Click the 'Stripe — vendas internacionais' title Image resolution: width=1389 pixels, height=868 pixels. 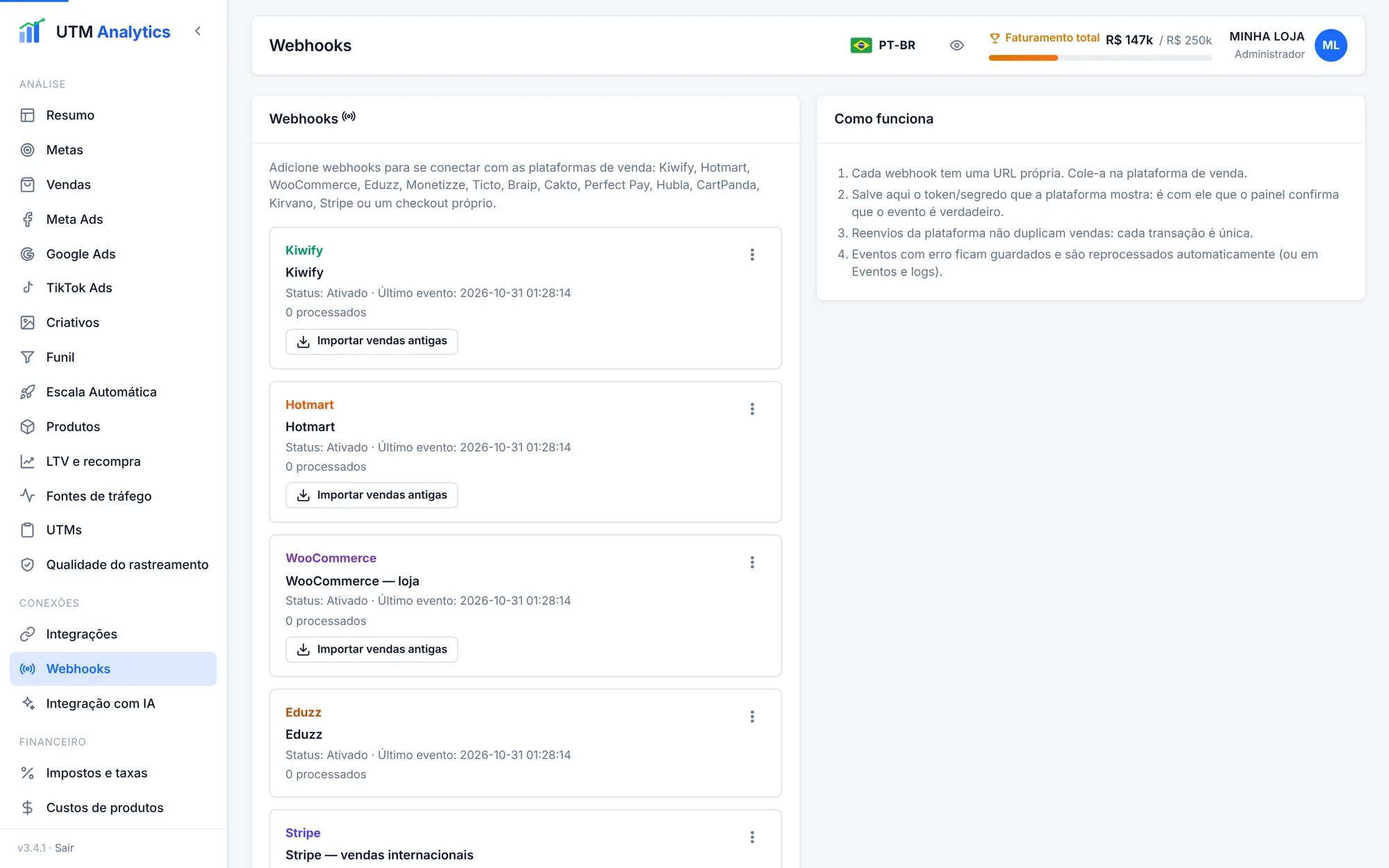click(379, 855)
